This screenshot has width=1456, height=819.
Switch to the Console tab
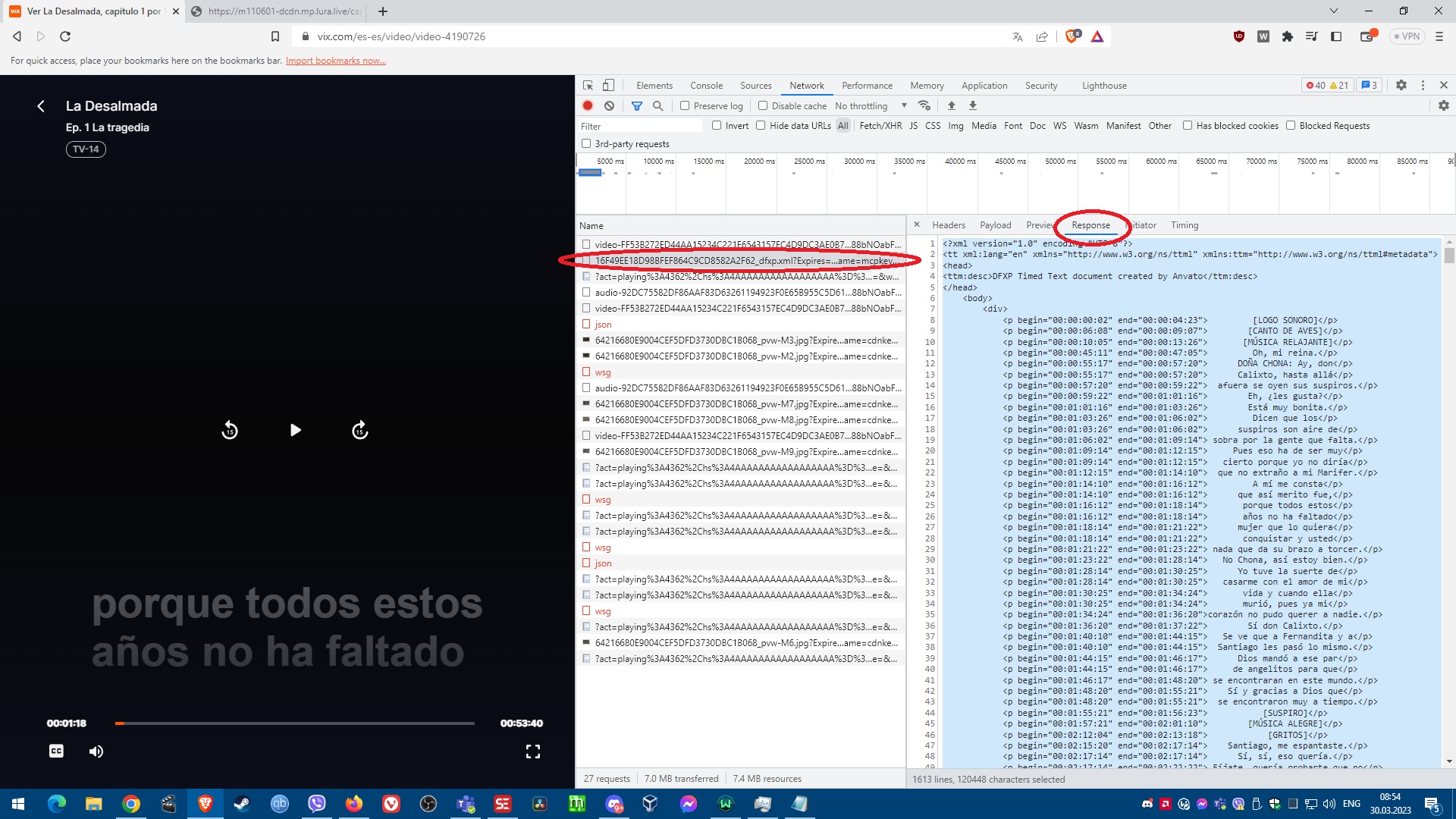click(x=706, y=86)
